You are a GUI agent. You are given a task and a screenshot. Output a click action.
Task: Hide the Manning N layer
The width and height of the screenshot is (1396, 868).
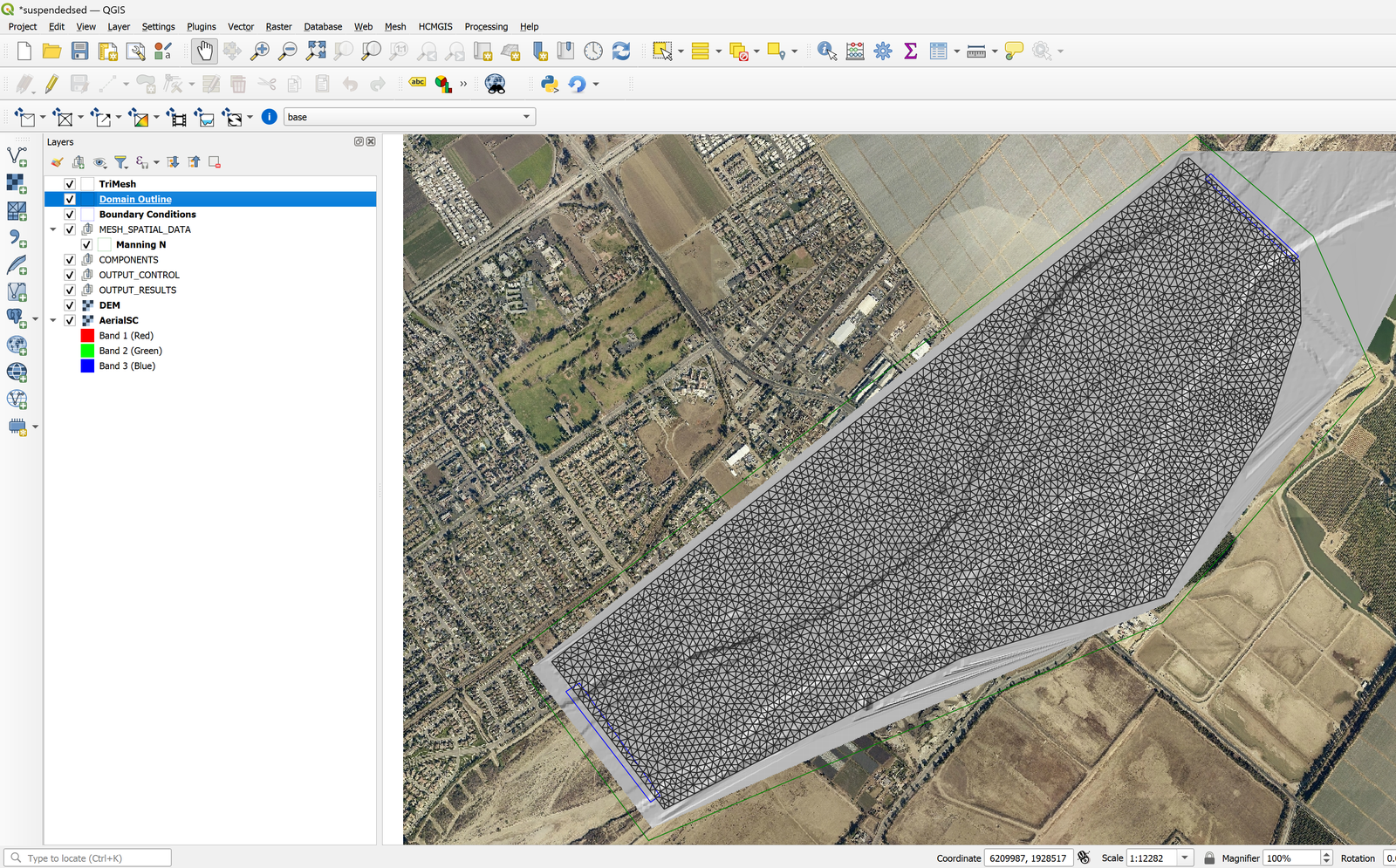[x=86, y=245]
